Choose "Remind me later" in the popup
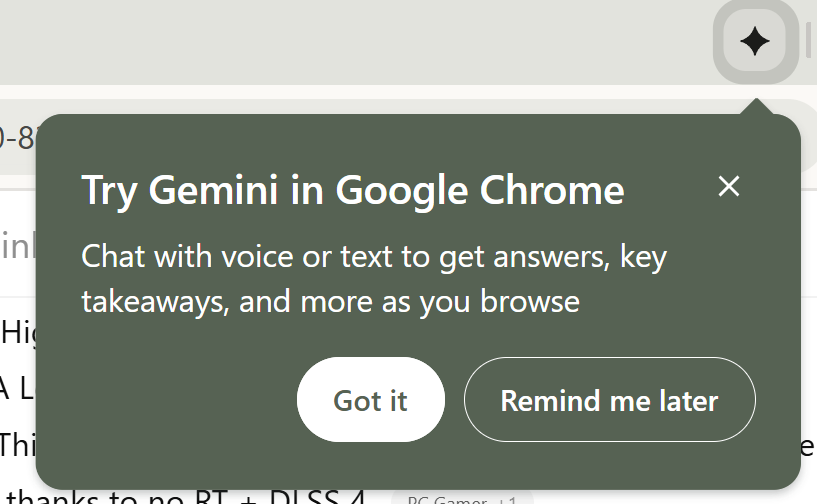This screenshot has width=817, height=504. pos(609,400)
